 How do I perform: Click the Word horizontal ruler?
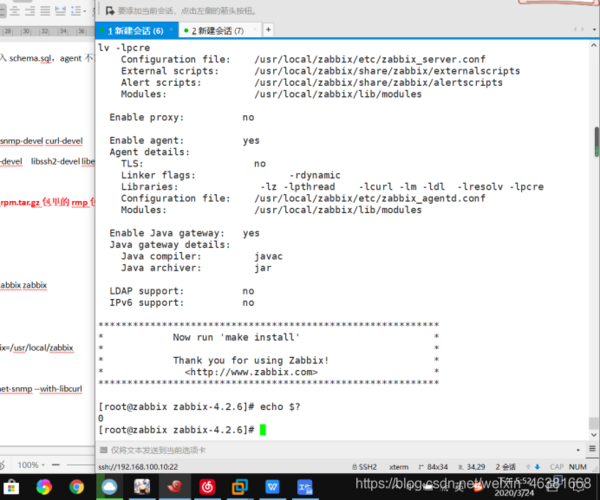47,31
